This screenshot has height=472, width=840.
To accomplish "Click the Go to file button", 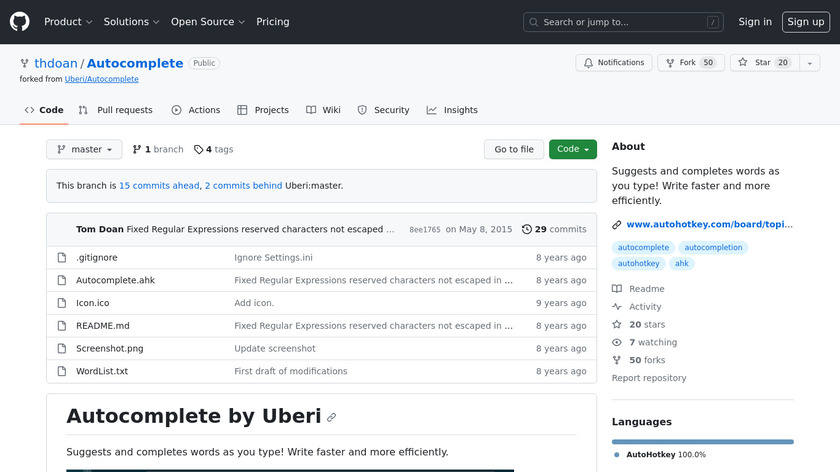I will tap(514, 149).
